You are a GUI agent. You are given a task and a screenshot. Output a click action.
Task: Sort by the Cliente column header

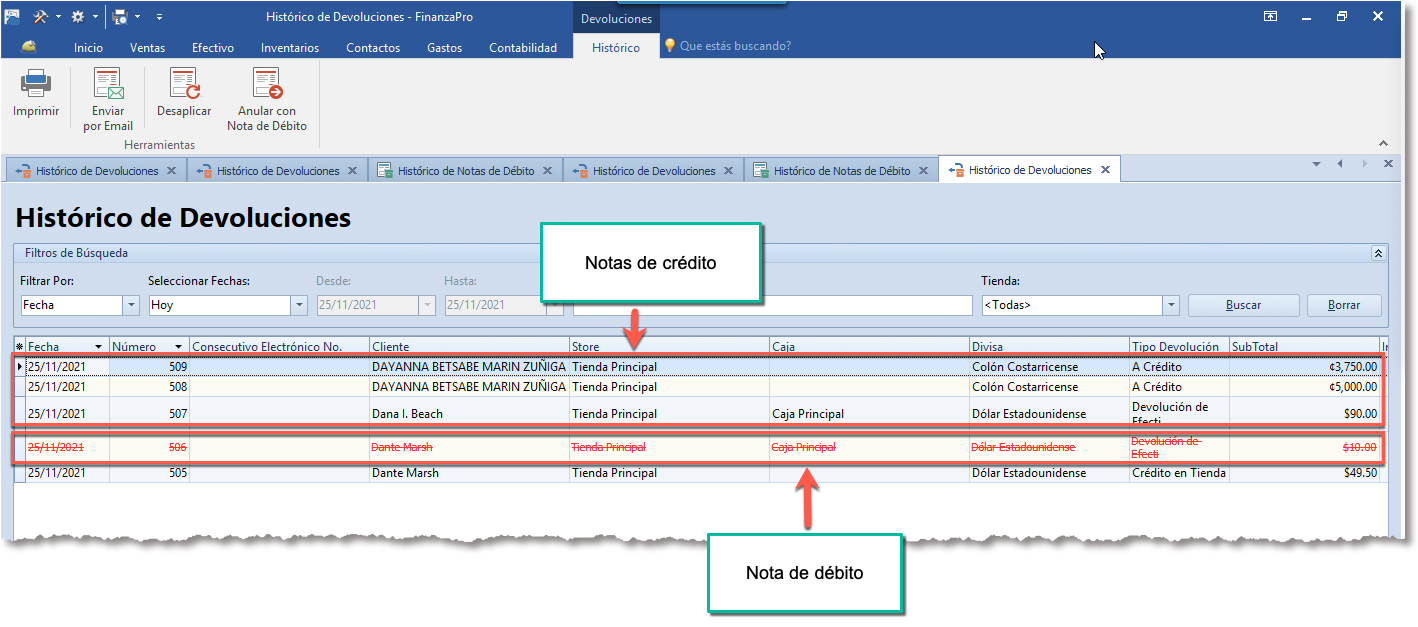(469, 347)
